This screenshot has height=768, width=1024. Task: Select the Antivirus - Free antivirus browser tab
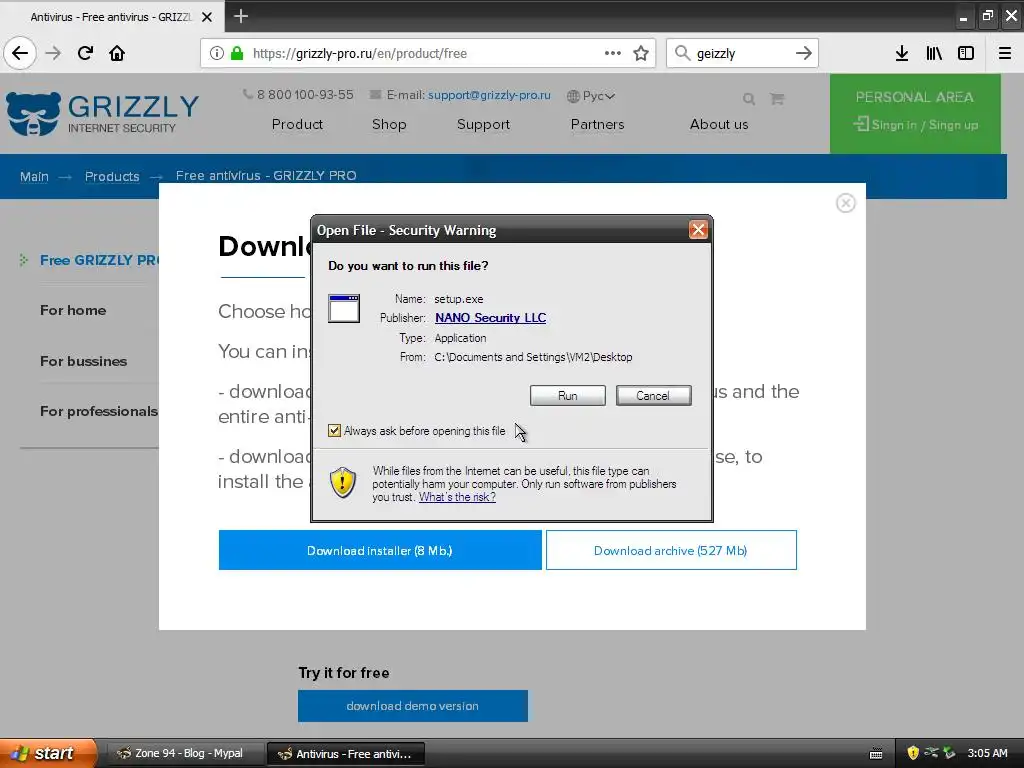(x=111, y=17)
